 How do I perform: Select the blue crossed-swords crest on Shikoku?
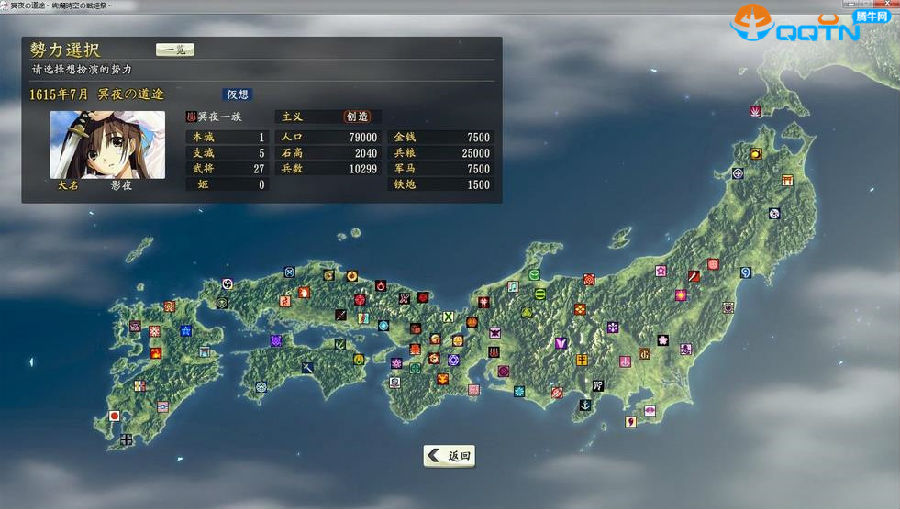click(308, 367)
